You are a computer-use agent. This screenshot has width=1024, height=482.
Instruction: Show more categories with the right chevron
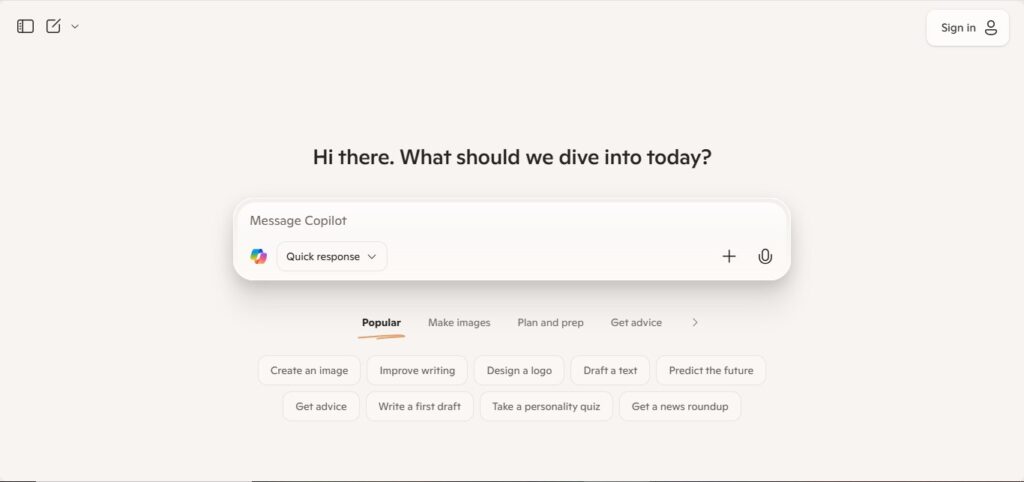click(695, 322)
